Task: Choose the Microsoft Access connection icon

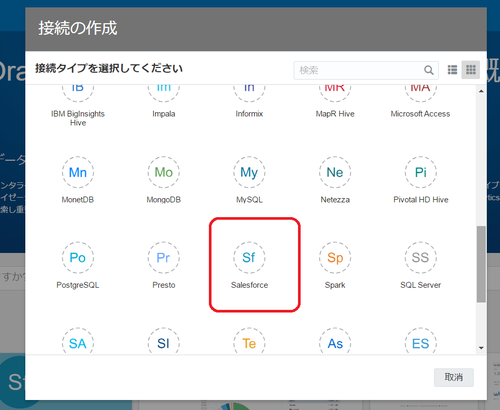Action: 421,93
